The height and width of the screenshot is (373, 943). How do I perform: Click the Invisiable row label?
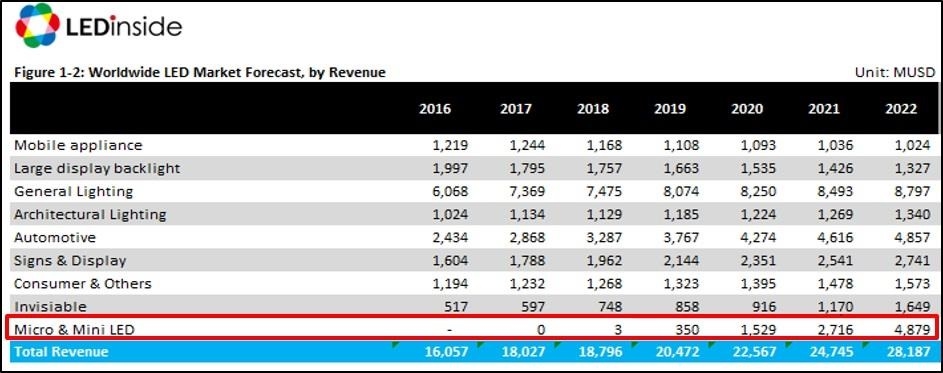51,306
